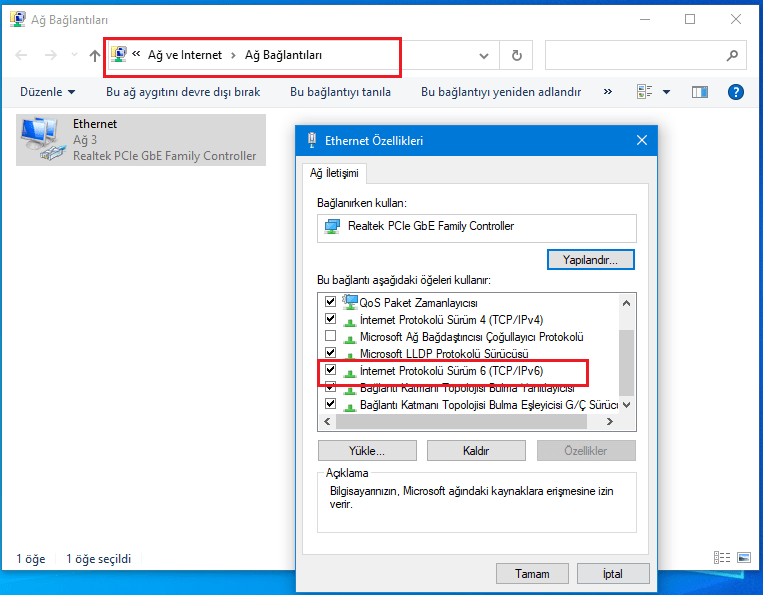Click Ağ Bağlantıları window title icon
This screenshot has width=763, height=595.
(18, 19)
